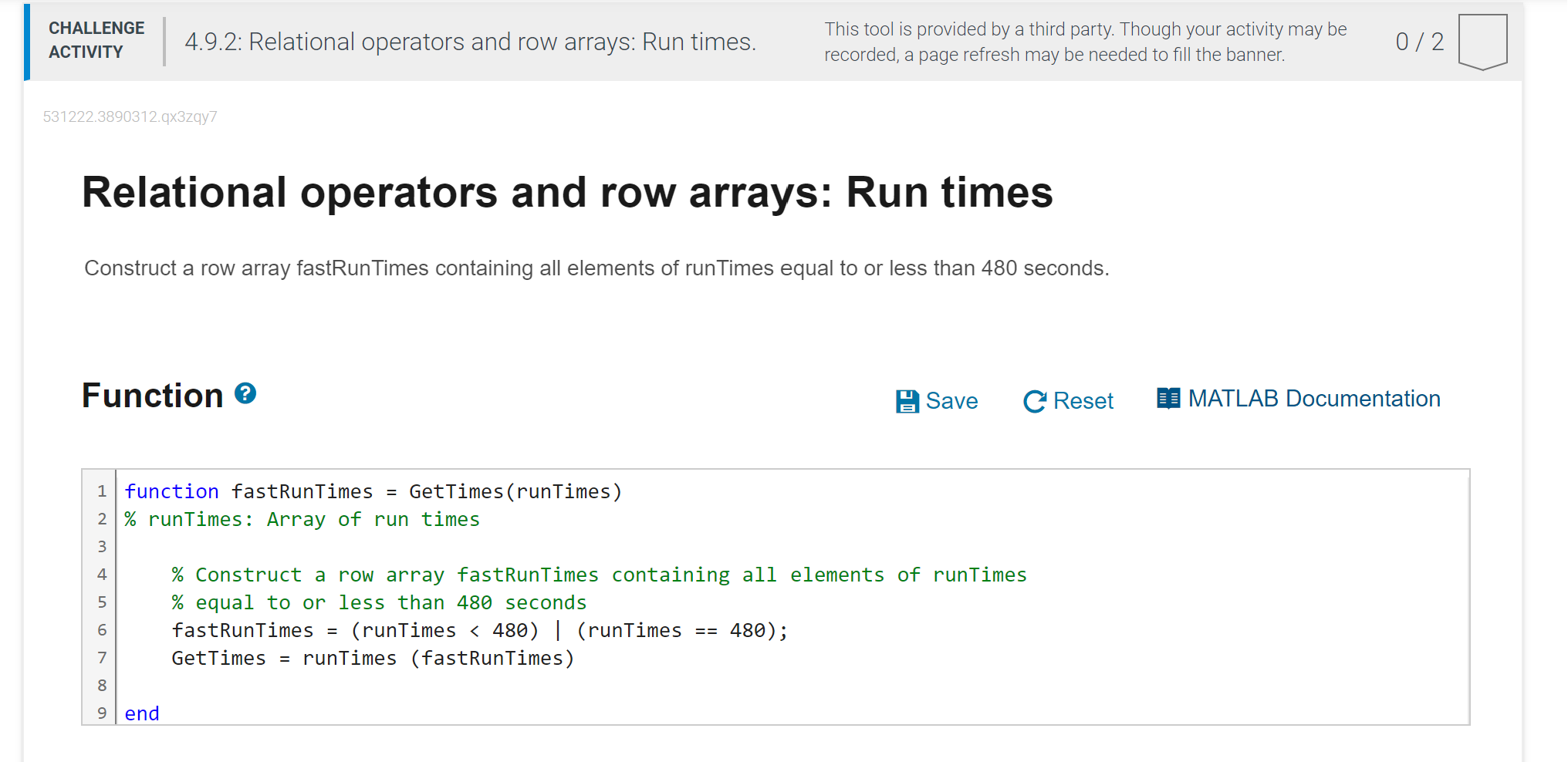Click the comment '% runTimes: Array of run times'
Image resolution: width=1568 pixels, height=762 pixels.
302,519
